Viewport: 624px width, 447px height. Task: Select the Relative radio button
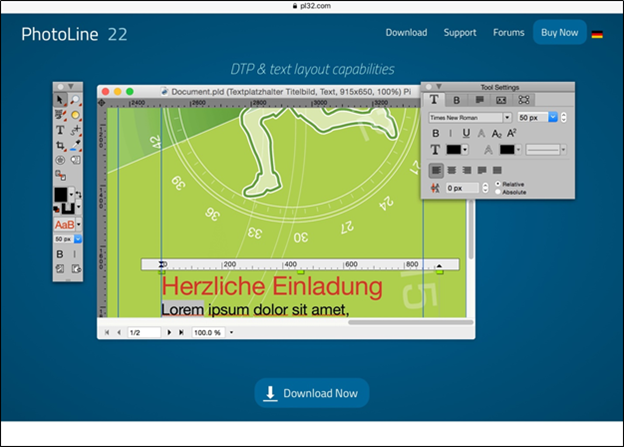(498, 184)
